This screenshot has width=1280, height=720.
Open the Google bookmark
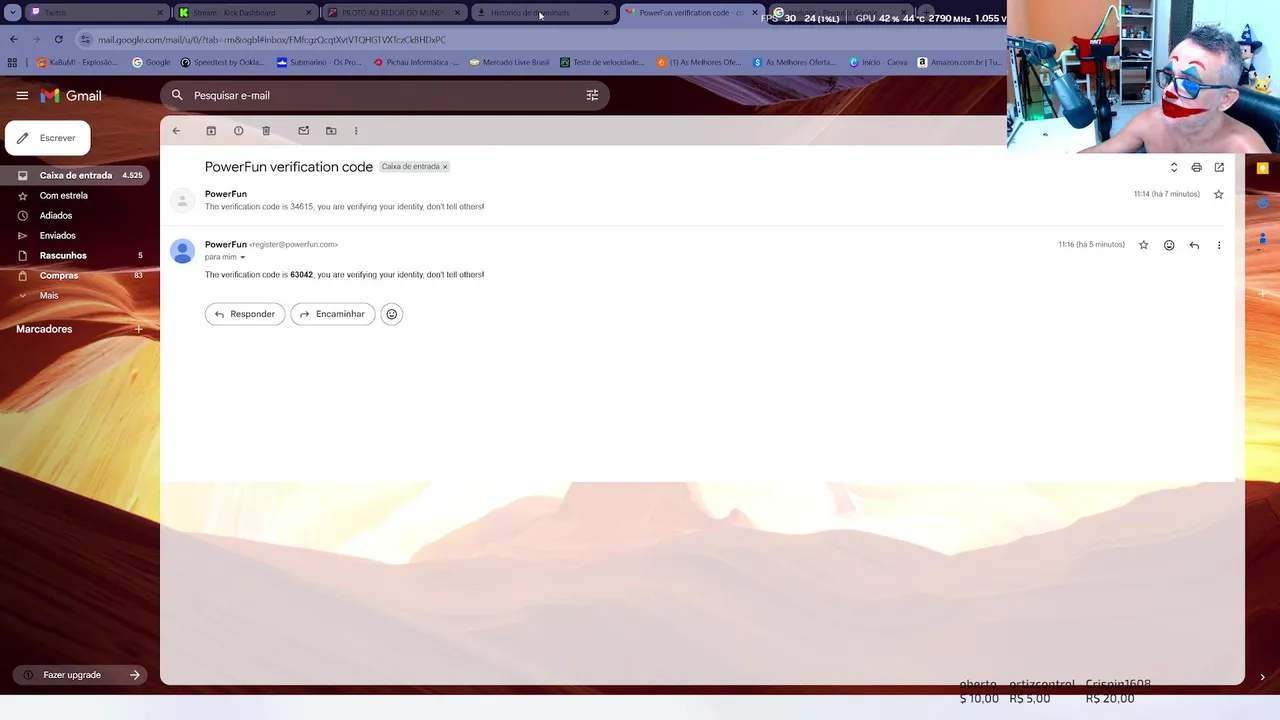(x=151, y=62)
